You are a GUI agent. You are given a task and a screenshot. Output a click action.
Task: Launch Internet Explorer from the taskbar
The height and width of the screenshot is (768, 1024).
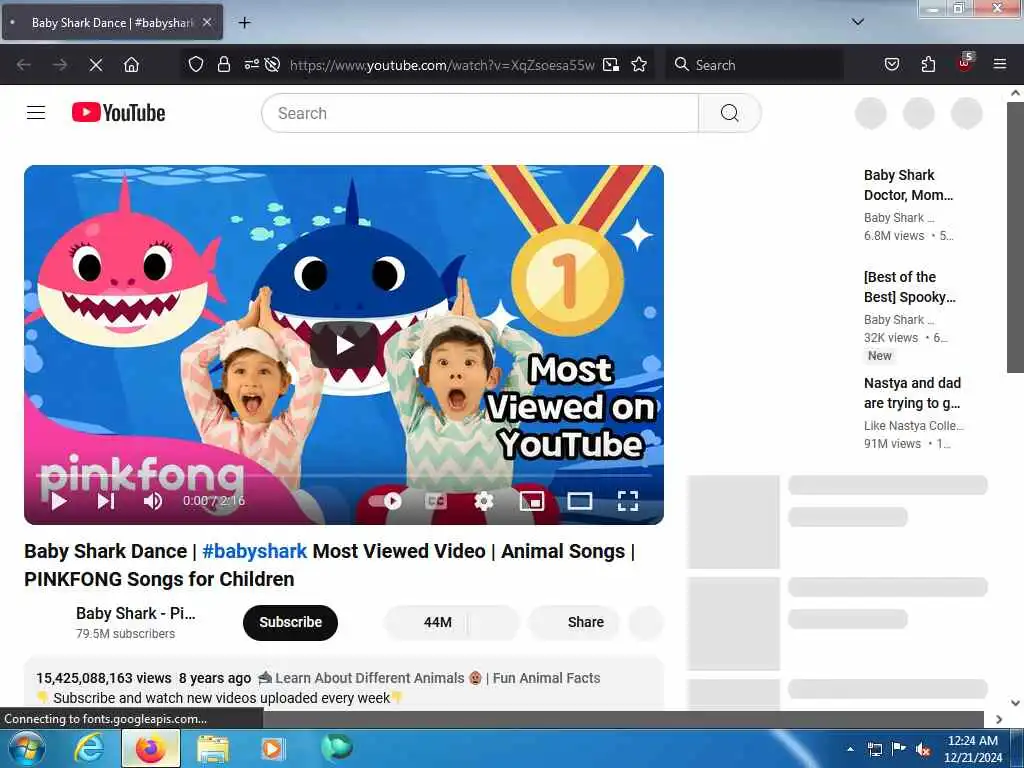coord(89,748)
